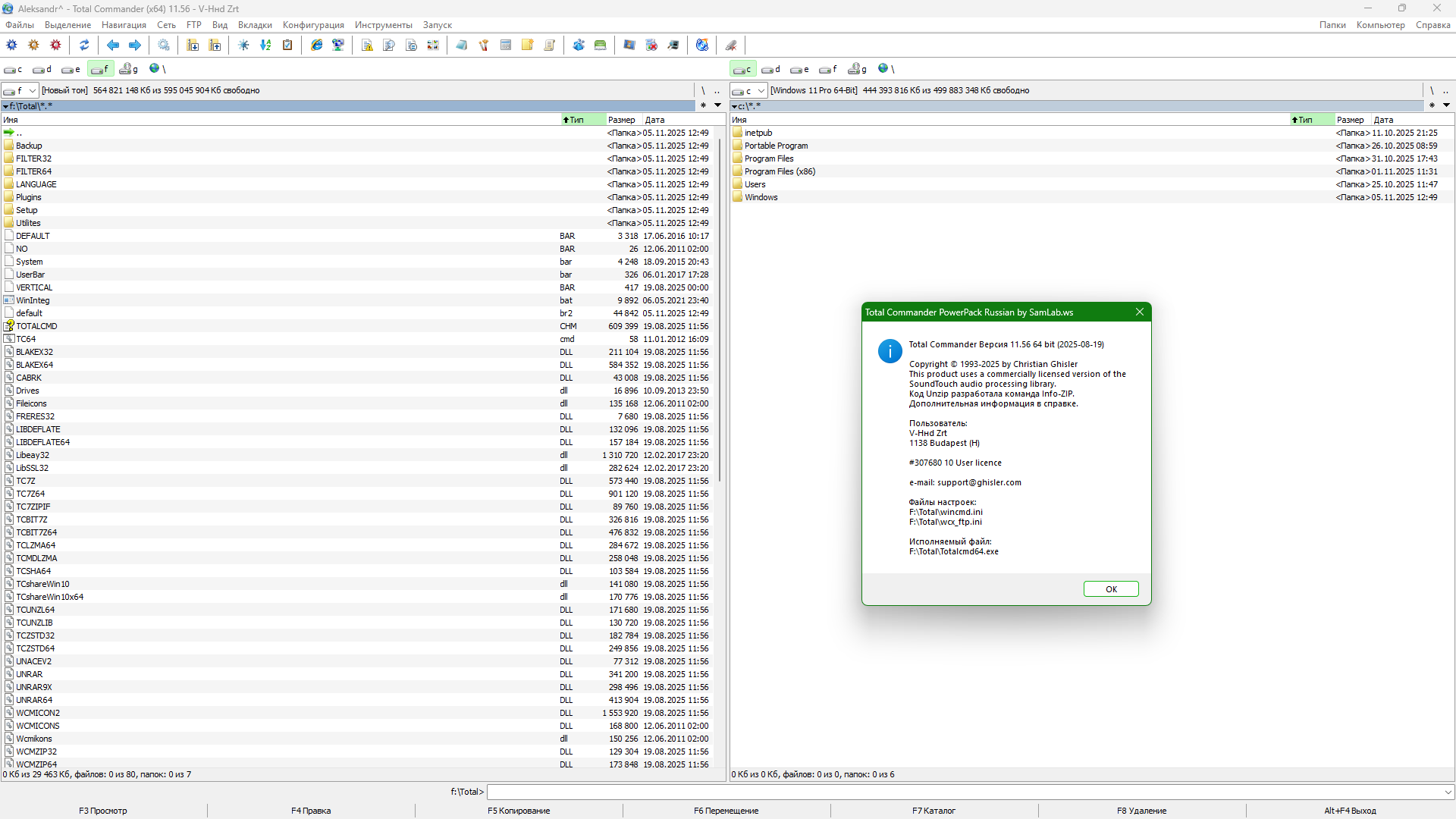Click the calculator toolbar icon

(506, 45)
